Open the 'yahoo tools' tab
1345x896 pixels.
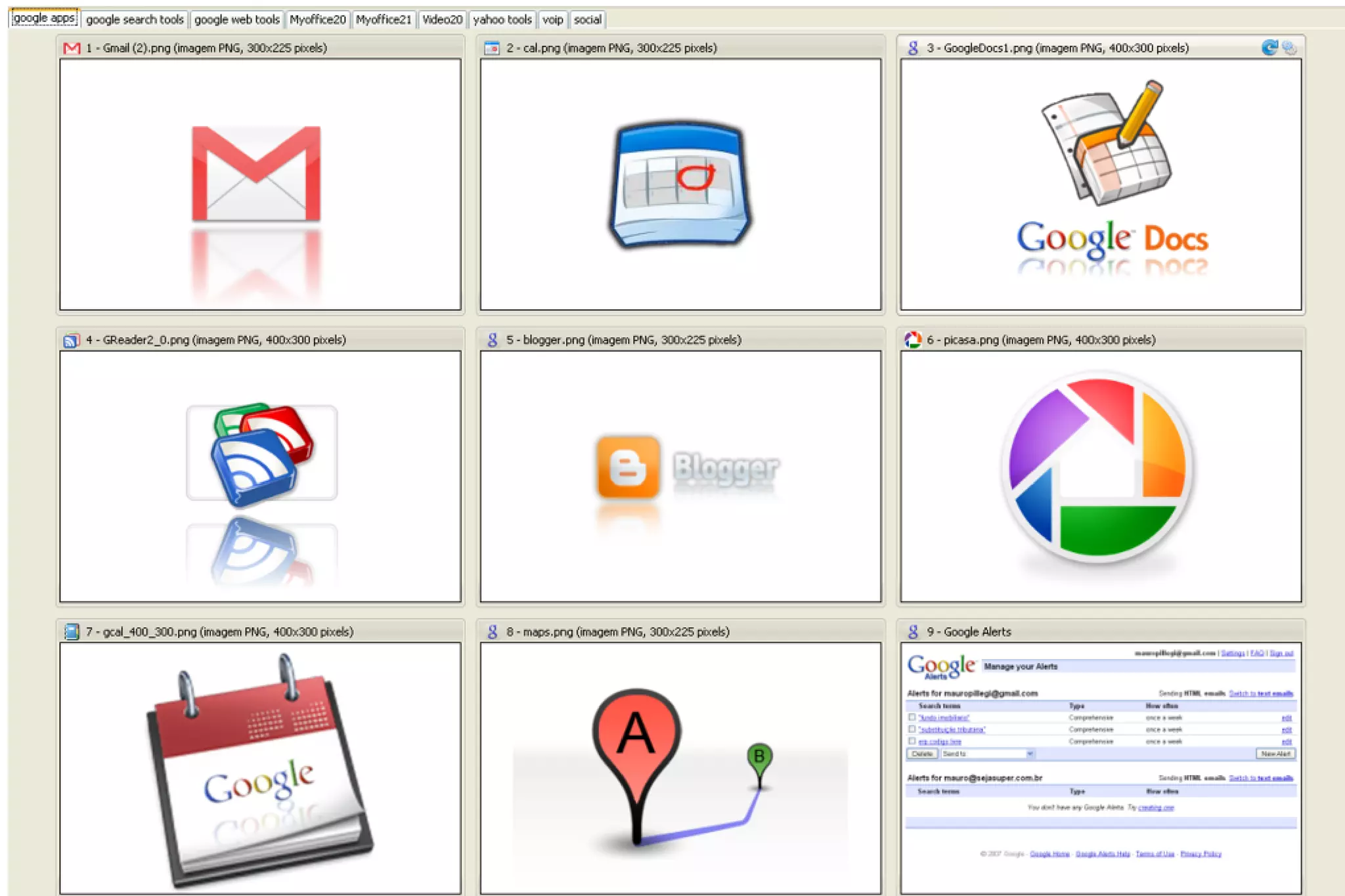[502, 20]
